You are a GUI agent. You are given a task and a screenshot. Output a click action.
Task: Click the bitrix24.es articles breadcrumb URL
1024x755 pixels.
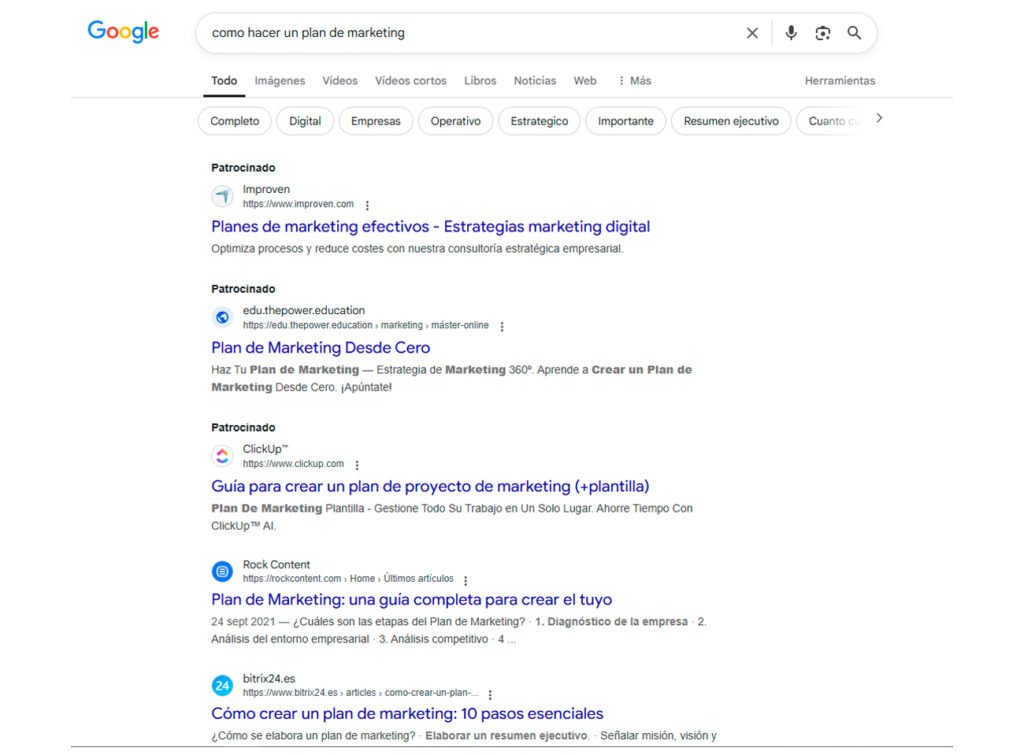(x=360, y=692)
